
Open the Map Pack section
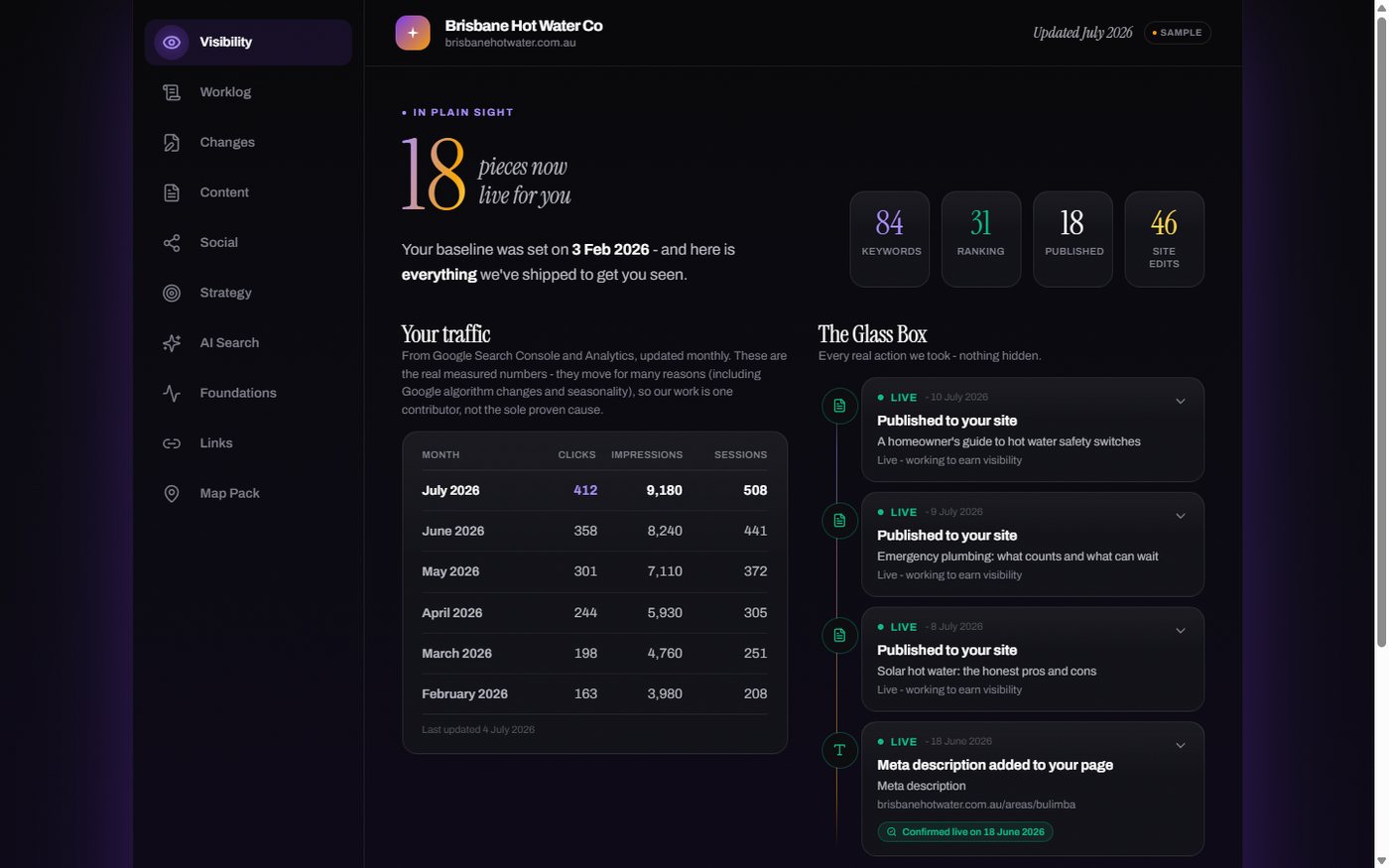(248, 493)
